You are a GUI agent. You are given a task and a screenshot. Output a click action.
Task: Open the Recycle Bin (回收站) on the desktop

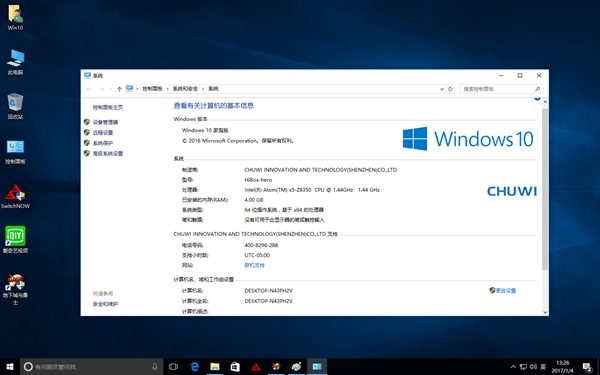coord(15,106)
